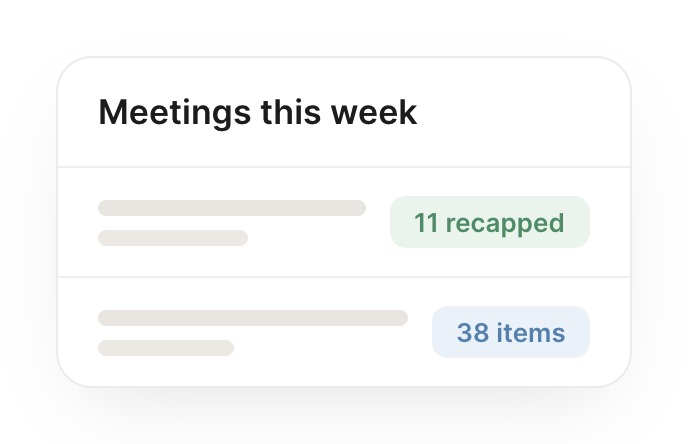Screen dimensions: 688x444
Task: Click the divider between the two meeting rows
Action: (x=344, y=277)
